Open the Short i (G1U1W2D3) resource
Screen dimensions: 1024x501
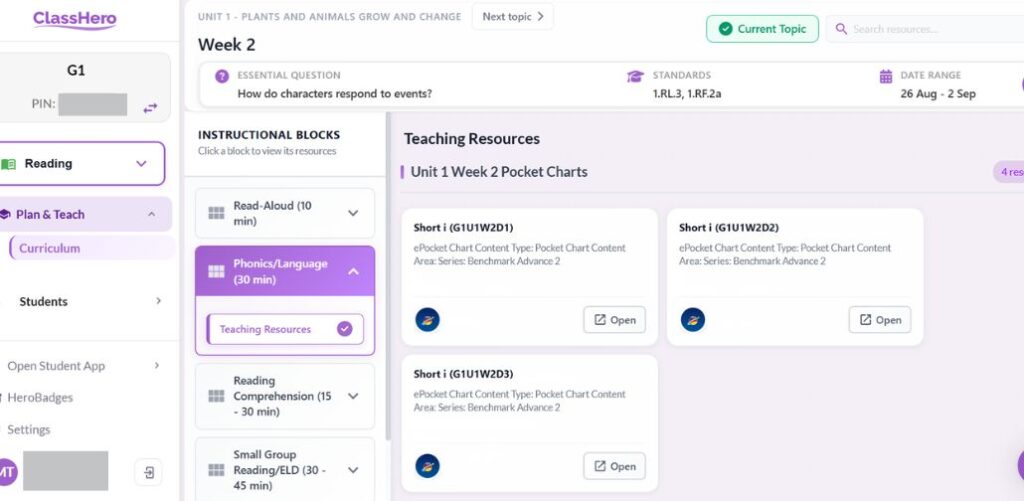click(x=614, y=466)
